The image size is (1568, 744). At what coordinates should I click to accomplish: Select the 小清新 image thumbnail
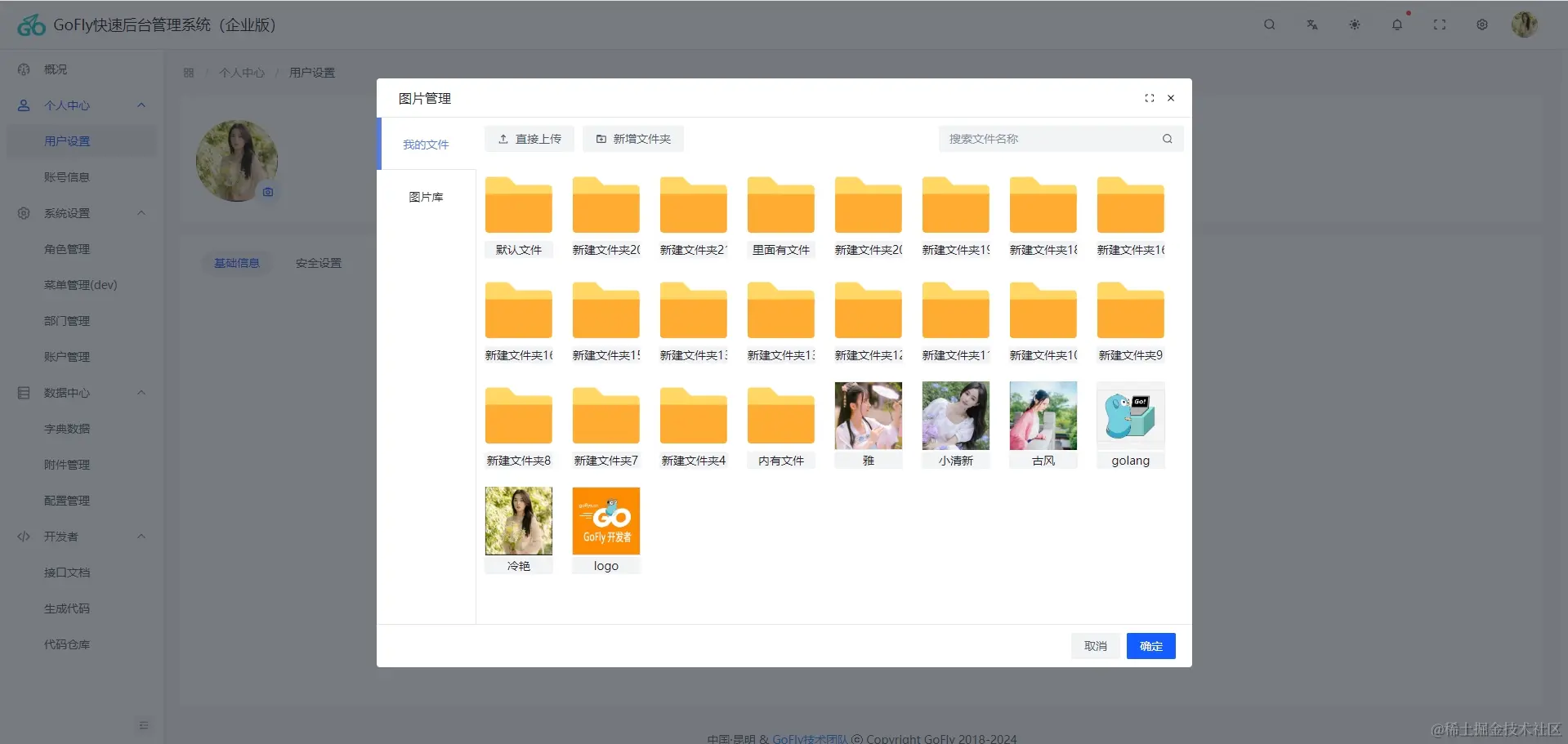tap(955, 416)
